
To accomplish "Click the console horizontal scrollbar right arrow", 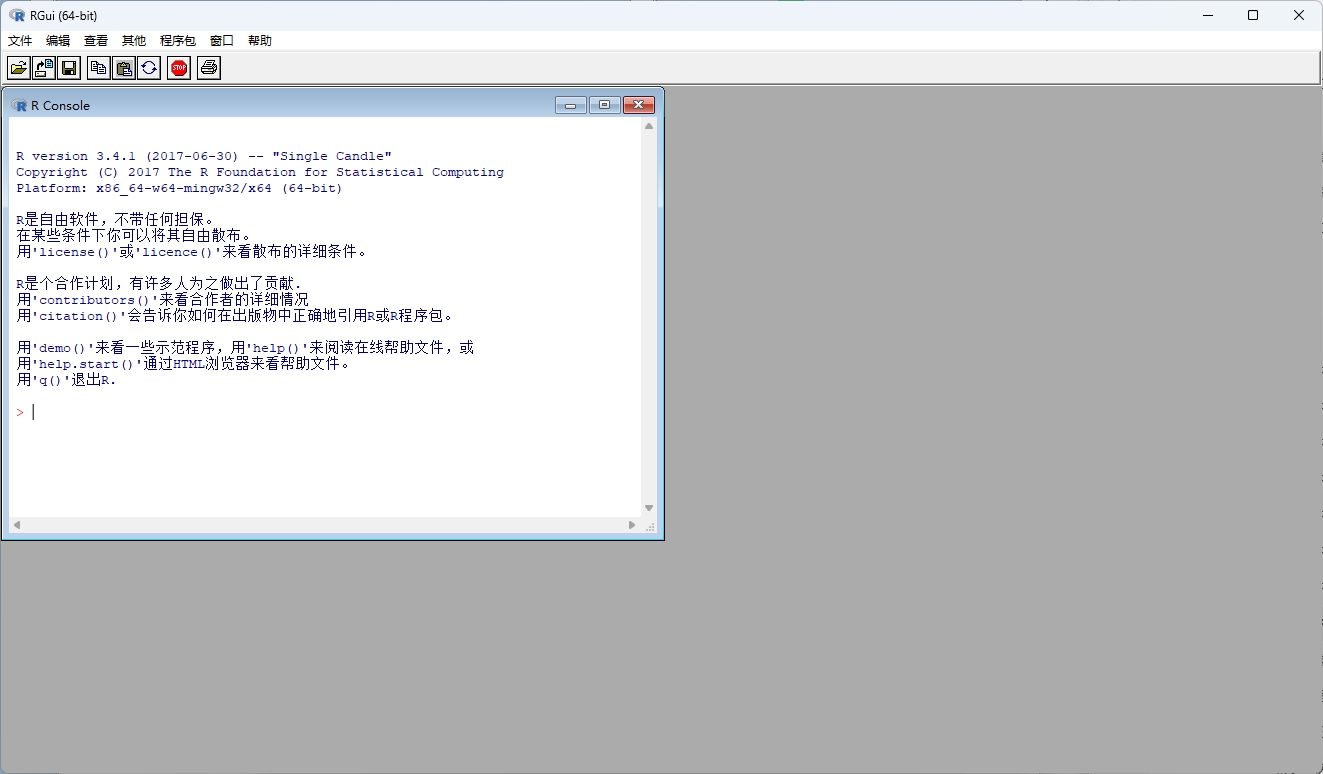I will [x=632, y=525].
